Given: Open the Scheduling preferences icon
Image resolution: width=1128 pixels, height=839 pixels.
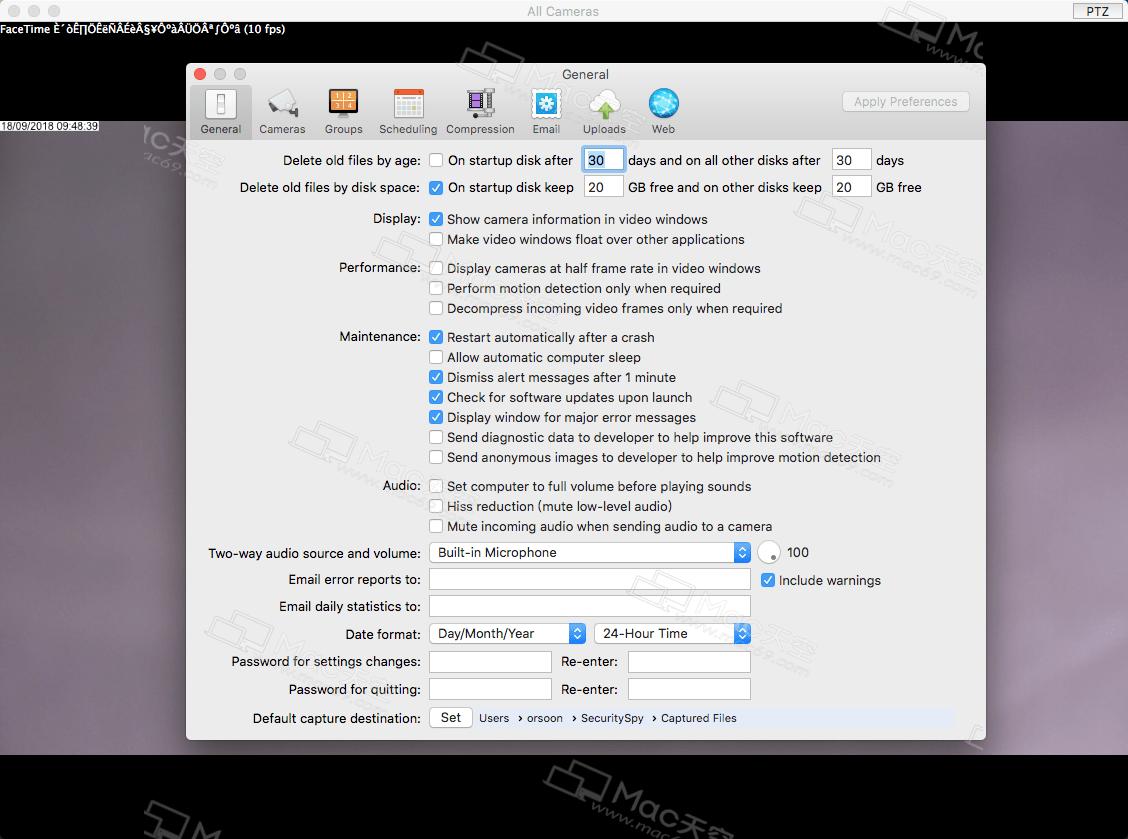Looking at the screenshot, I should pos(408,108).
